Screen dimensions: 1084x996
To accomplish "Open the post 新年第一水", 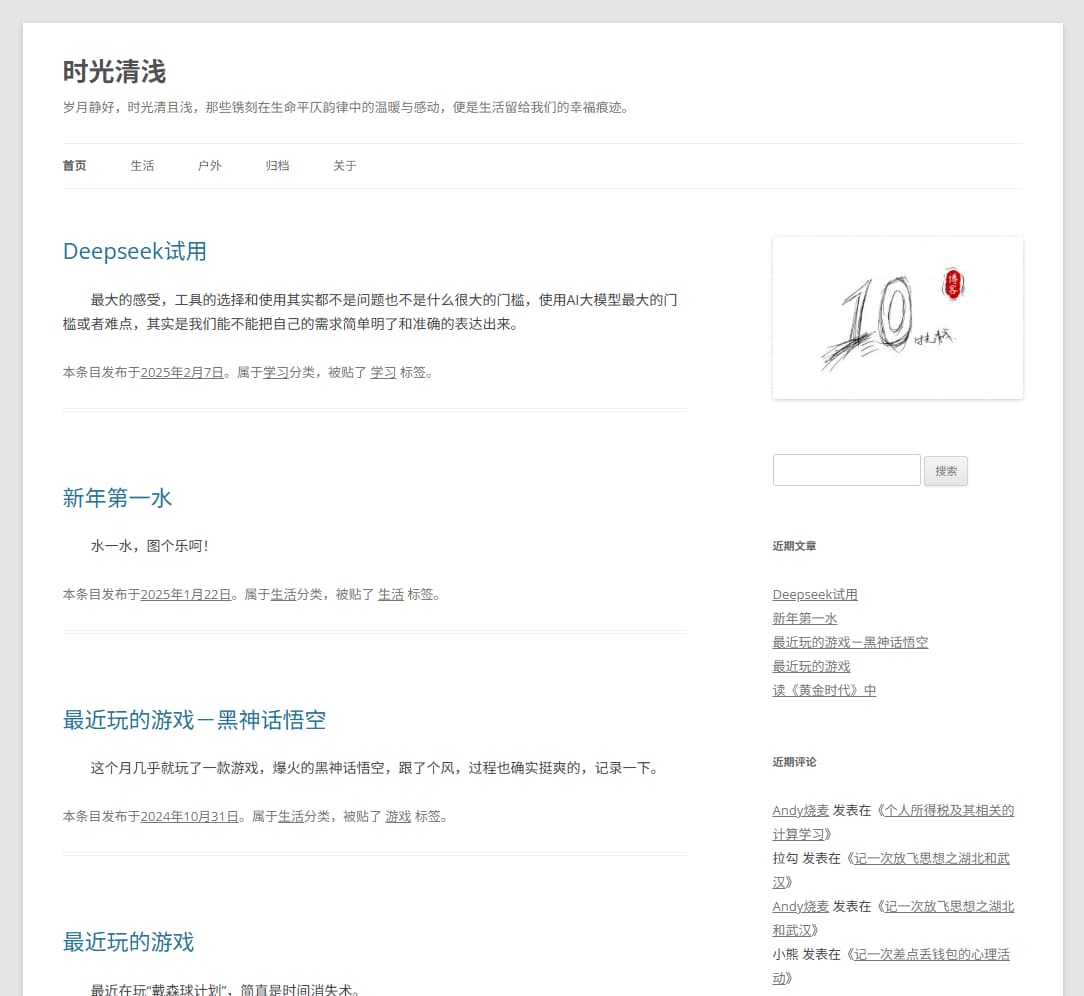I will click(117, 498).
